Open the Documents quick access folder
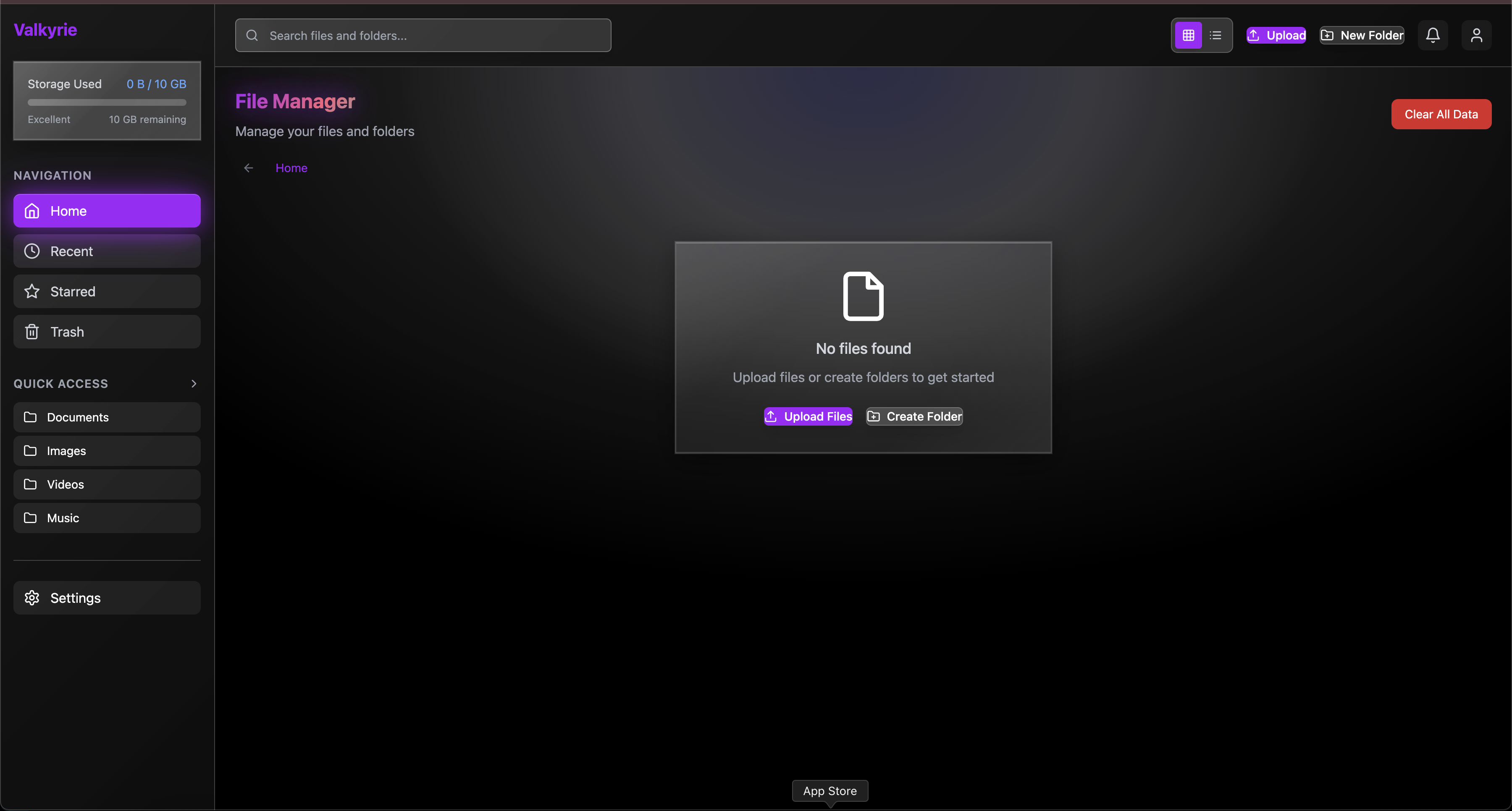This screenshot has height=811, width=1512. [x=107, y=417]
